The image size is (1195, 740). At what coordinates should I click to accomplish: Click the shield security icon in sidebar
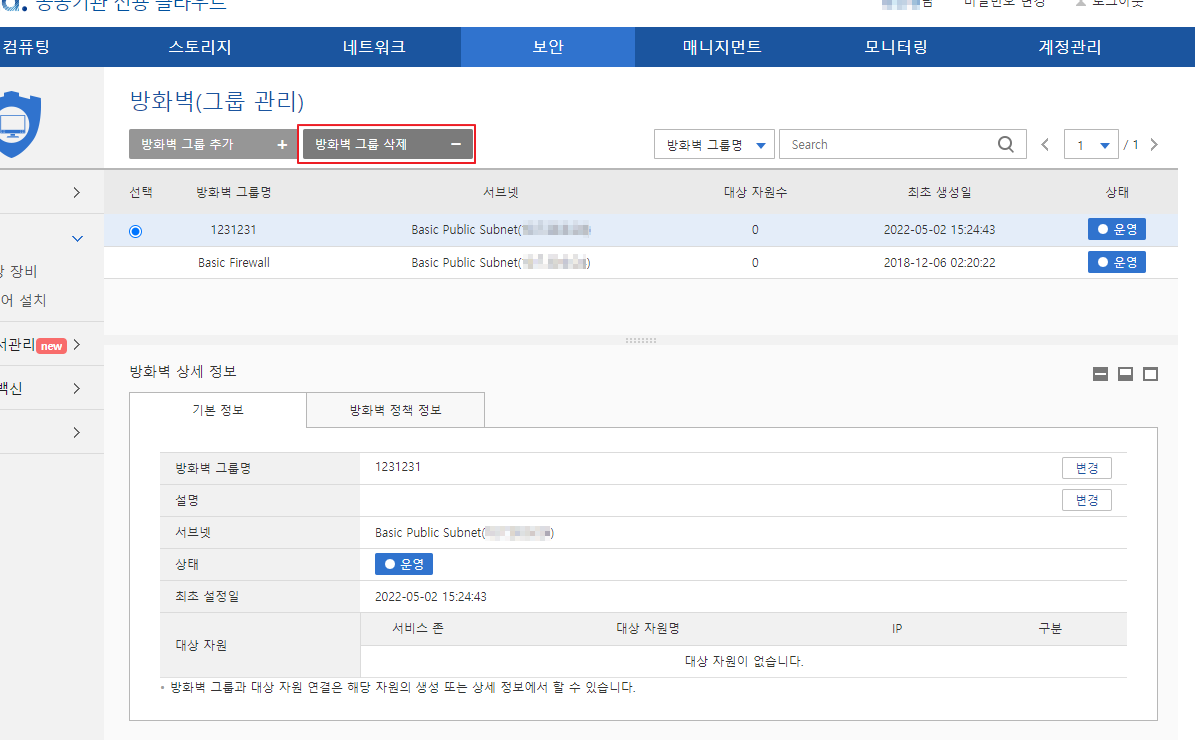coord(14,125)
